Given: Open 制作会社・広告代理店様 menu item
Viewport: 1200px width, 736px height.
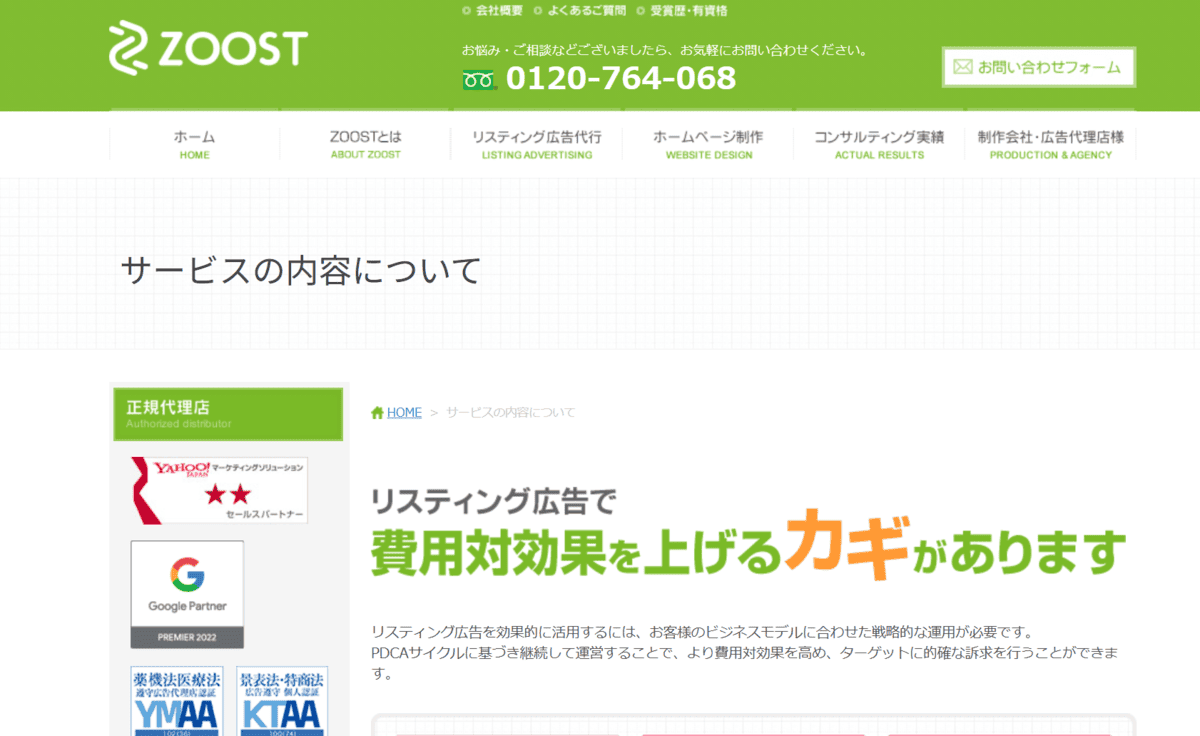Looking at the screenshot, I should point(1050,144).
